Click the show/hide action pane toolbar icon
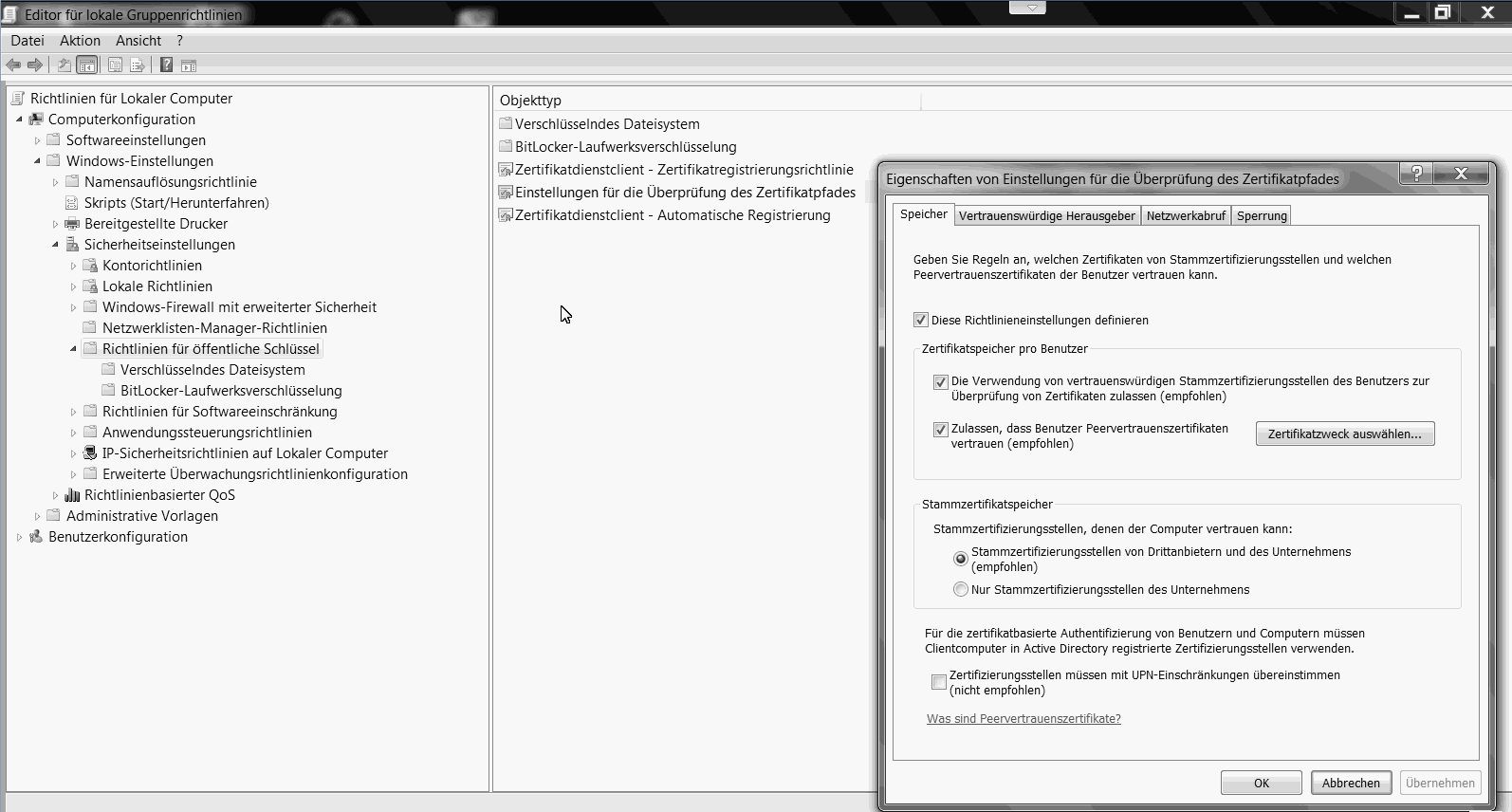 pyautogui.click(x=189, y=65)
